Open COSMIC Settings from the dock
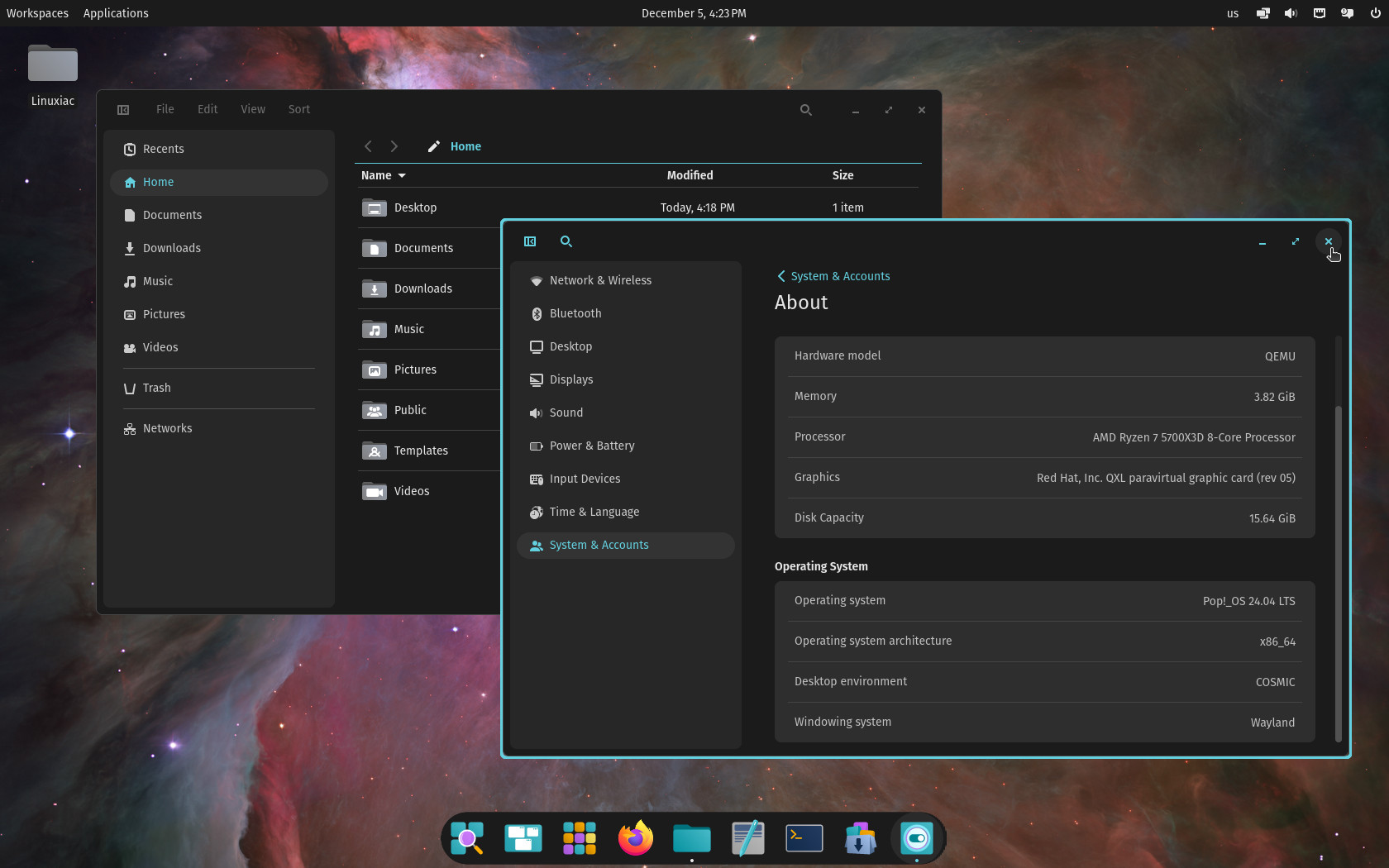 coord(917,838)
